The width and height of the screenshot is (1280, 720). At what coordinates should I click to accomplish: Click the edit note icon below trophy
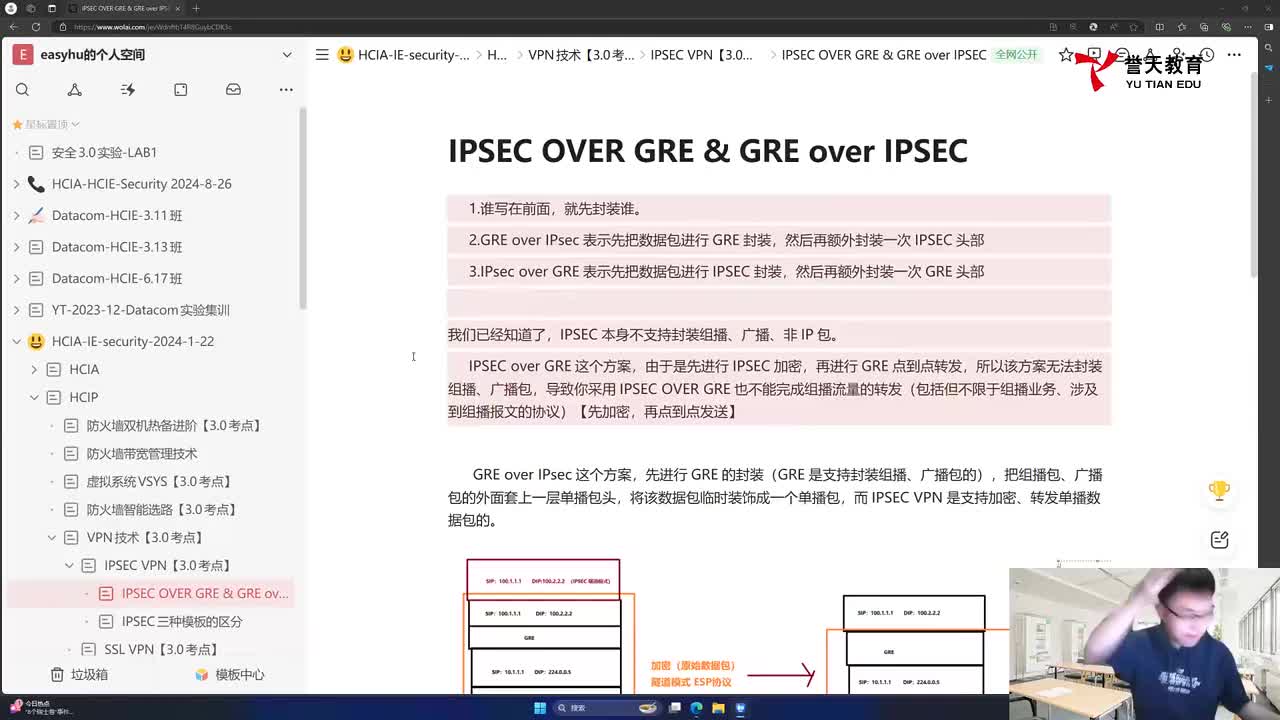(x=1219, y=540)
